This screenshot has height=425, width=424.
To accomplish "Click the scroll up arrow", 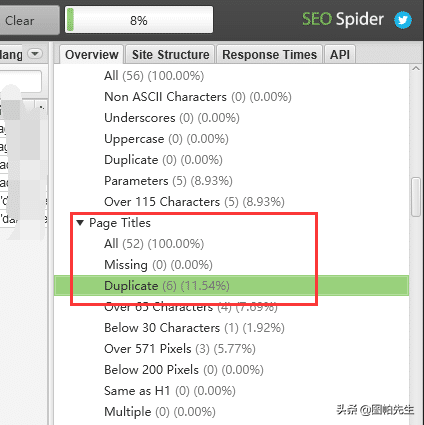I will coord(416,69).
